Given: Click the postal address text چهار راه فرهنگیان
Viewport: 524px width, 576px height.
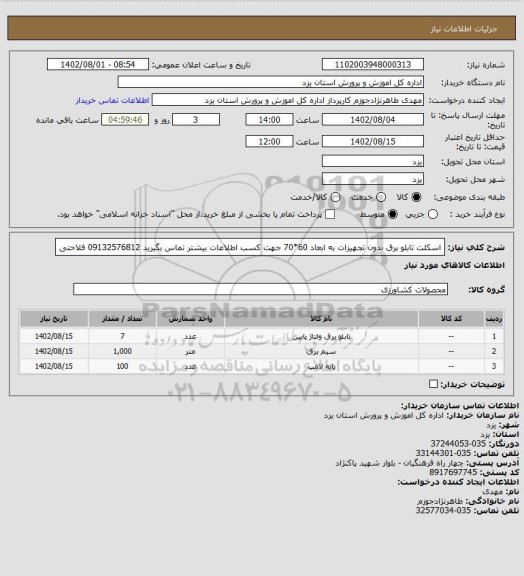Looking at the screenshot, I should [435, 463].
